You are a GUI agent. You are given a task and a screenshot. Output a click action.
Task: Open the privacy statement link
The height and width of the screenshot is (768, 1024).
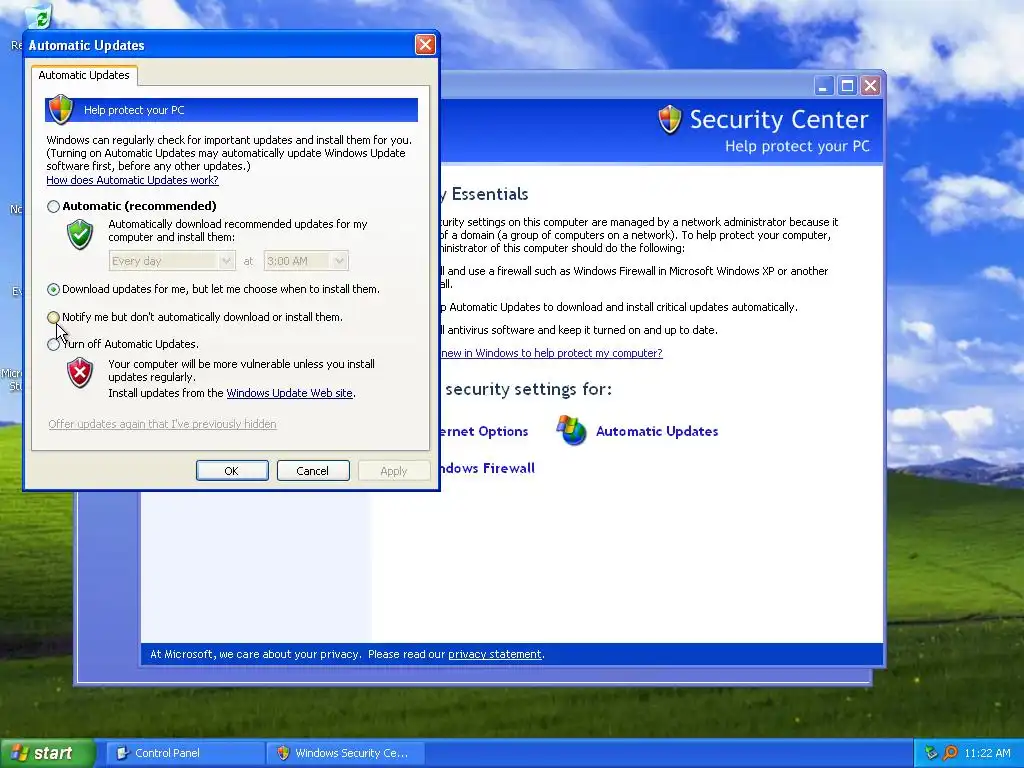point(495,654)
